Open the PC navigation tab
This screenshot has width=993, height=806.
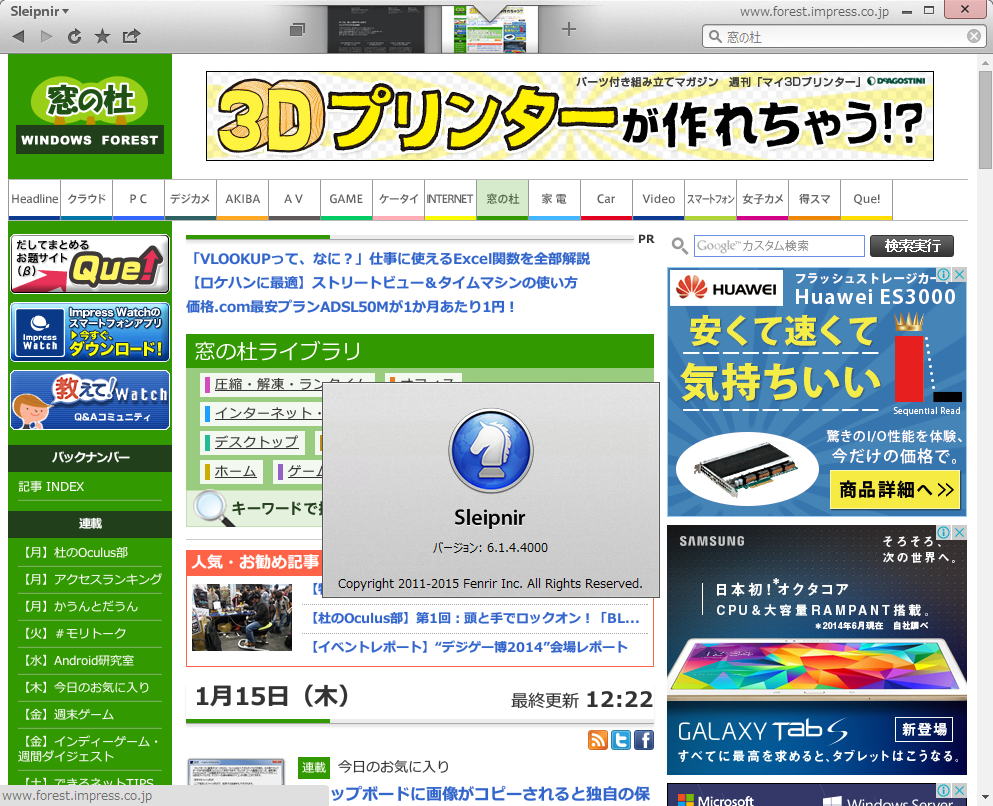coord(139,199)
